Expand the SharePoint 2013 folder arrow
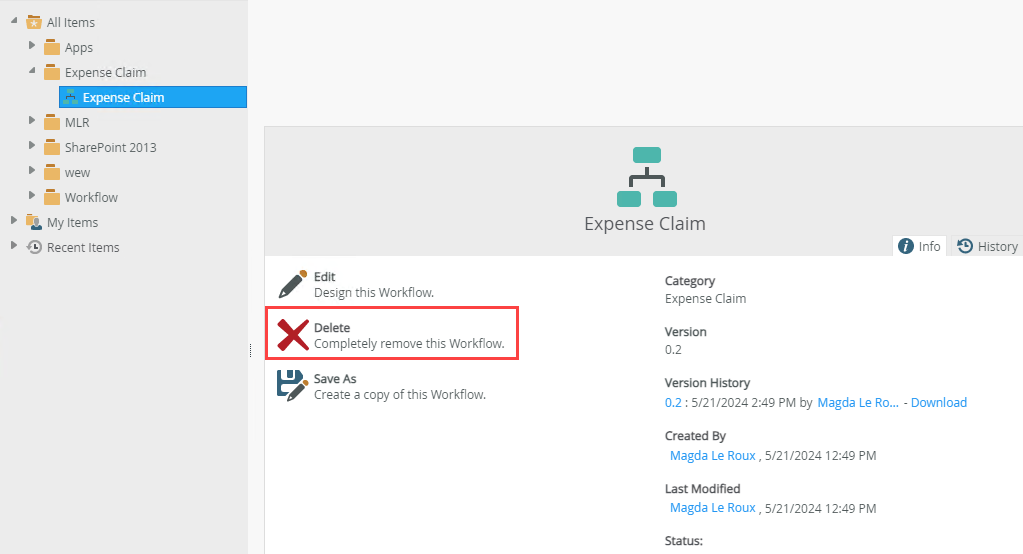Image resolution: width=1023 pixels, height=554 pixels. click(x=31, y=146)
